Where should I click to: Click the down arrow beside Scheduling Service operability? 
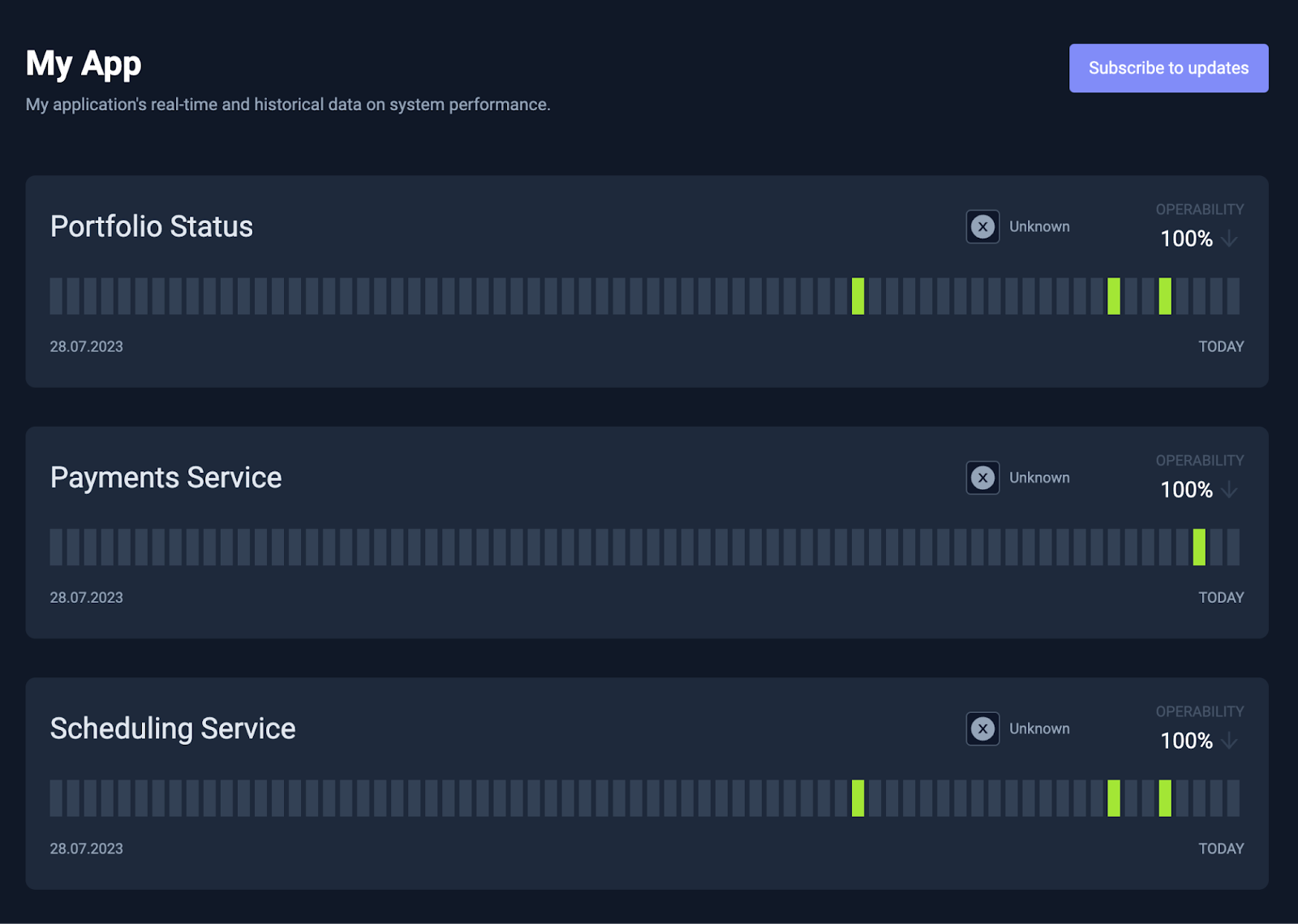pos(1229,741)
